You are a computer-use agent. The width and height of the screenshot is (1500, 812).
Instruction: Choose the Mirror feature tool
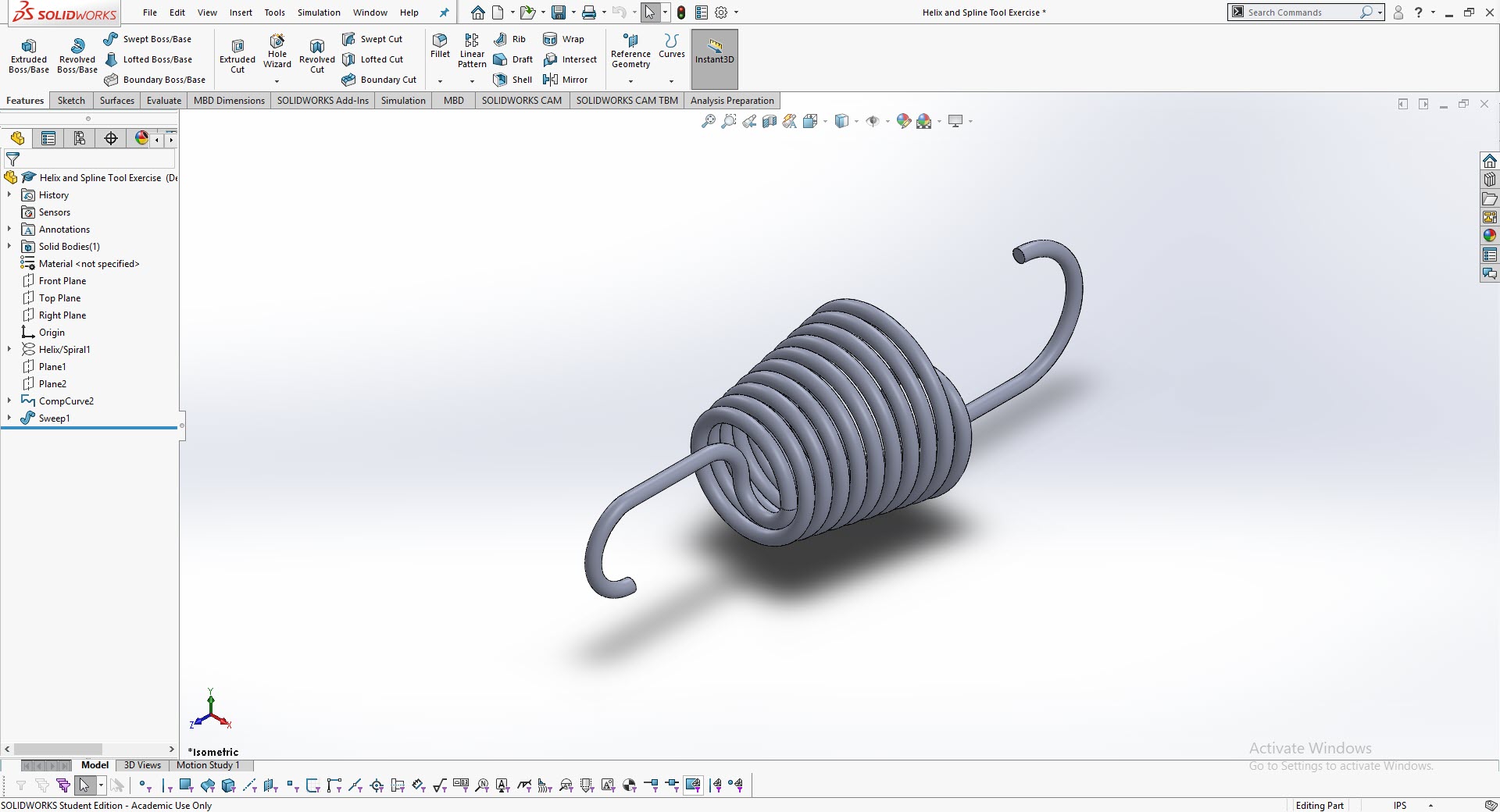click(551, 80)
